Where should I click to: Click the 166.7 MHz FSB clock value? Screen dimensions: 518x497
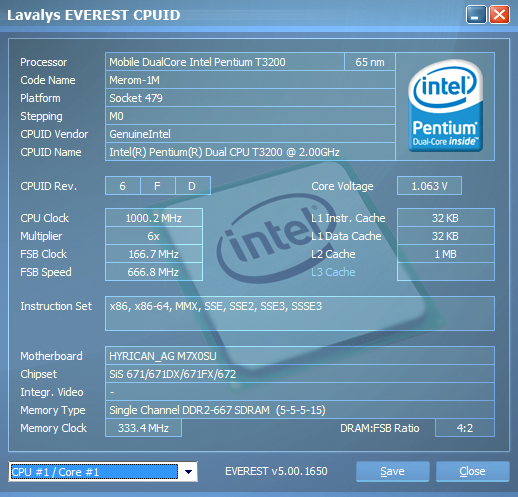click(154, 254)
